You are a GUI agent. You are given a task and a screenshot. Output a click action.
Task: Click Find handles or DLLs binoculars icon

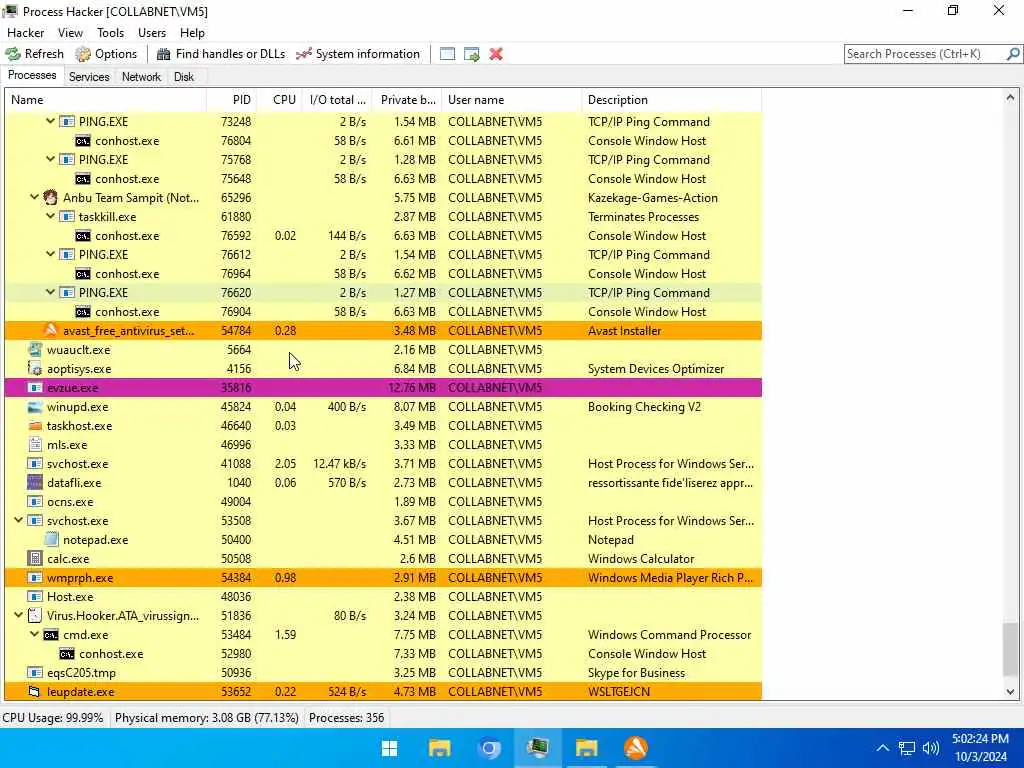click(x=163, y=54)
